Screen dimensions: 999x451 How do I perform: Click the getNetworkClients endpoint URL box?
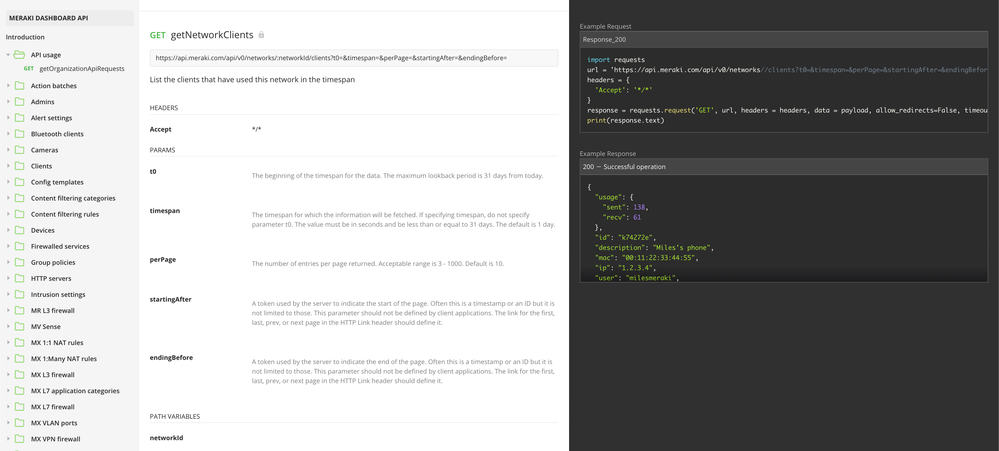click(354, 58)
